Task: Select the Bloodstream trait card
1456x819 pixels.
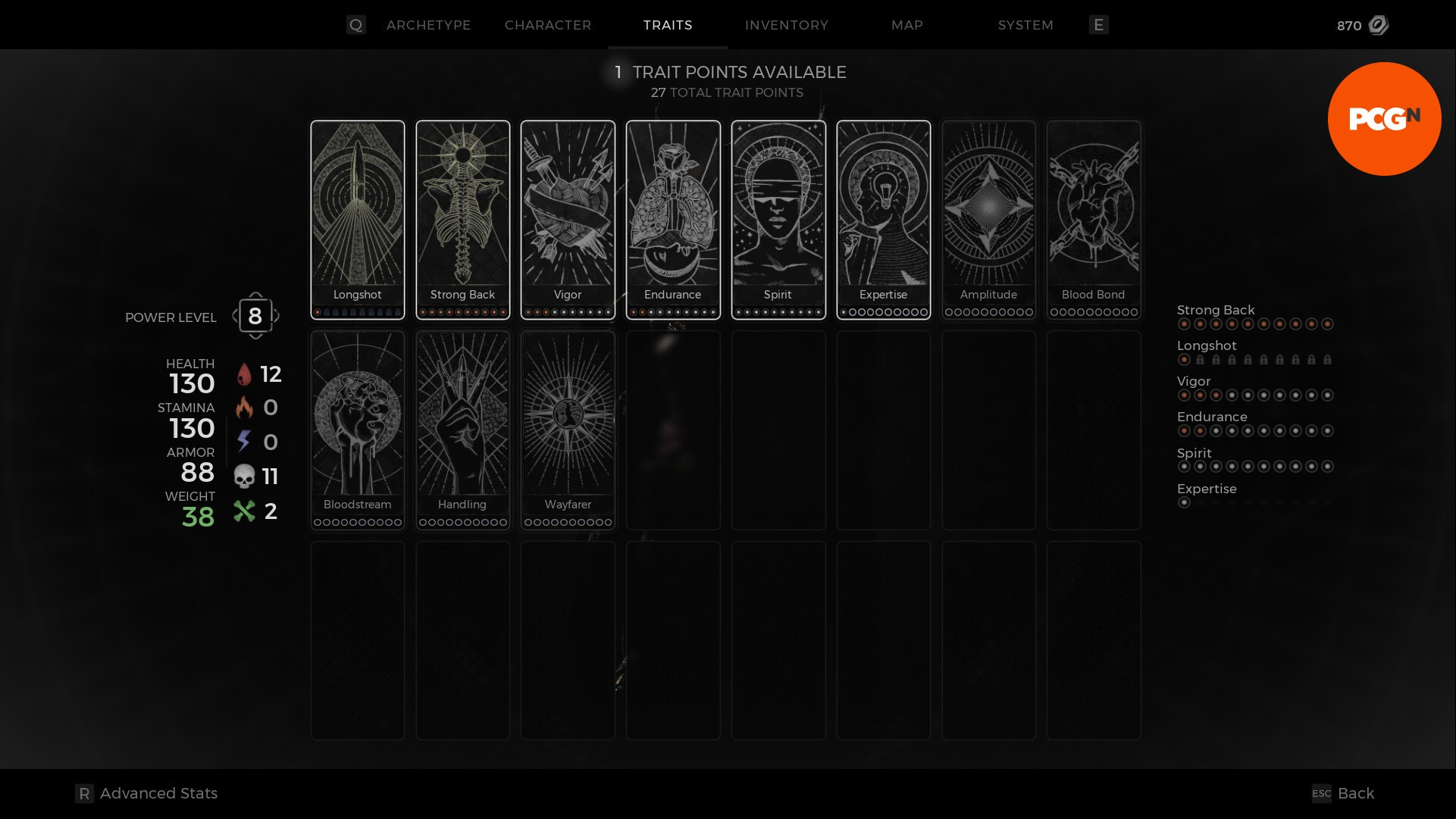Action: 357,430
